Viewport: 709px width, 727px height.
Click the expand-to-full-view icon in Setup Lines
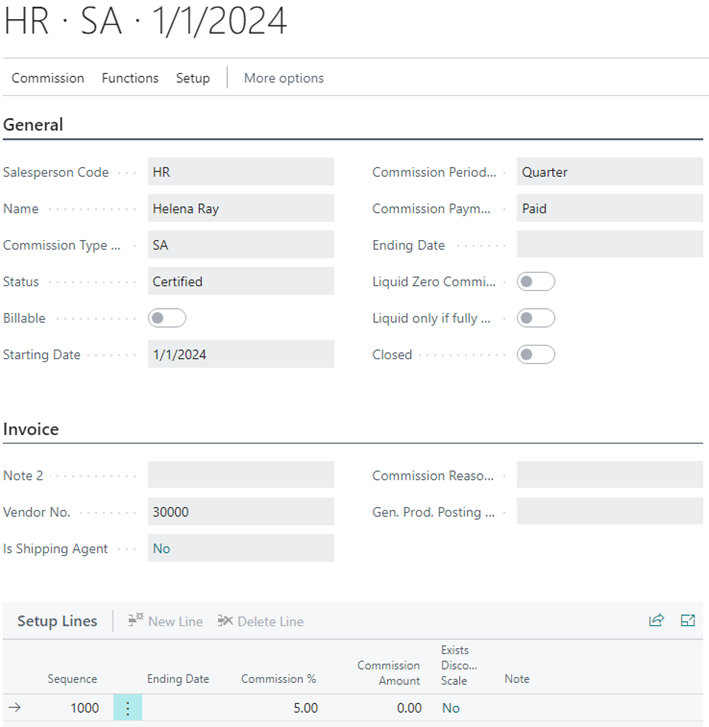pos(688,620)
